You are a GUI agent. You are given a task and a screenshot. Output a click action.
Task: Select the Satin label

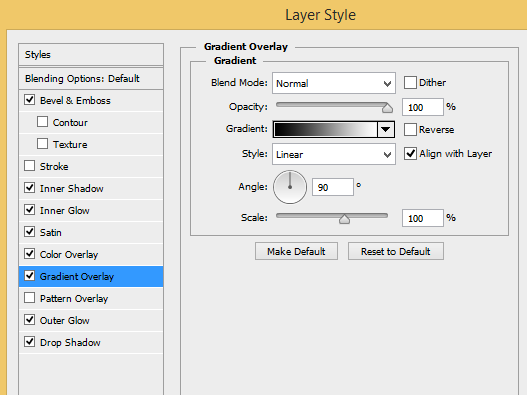(51, 232)
